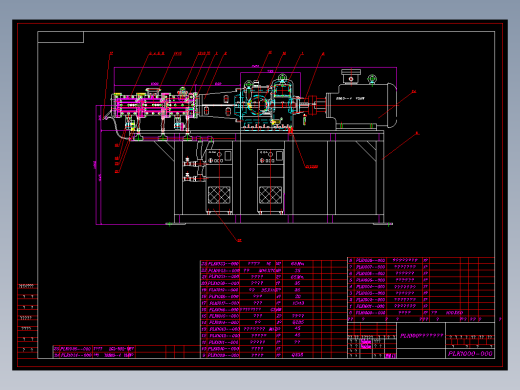The height and width of the screenshot is (390, 520).
Task: Select the junction box on top of motor
Action: [x=351, y=76]
